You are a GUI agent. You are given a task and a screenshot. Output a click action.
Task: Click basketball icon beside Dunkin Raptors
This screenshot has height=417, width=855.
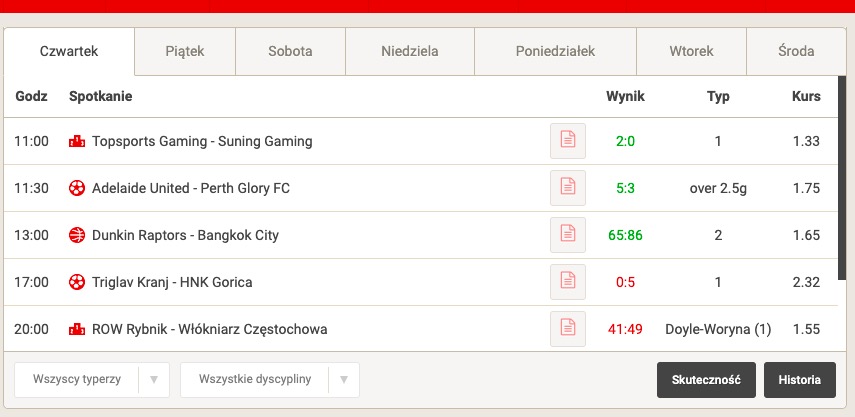[x=77, y=235]
